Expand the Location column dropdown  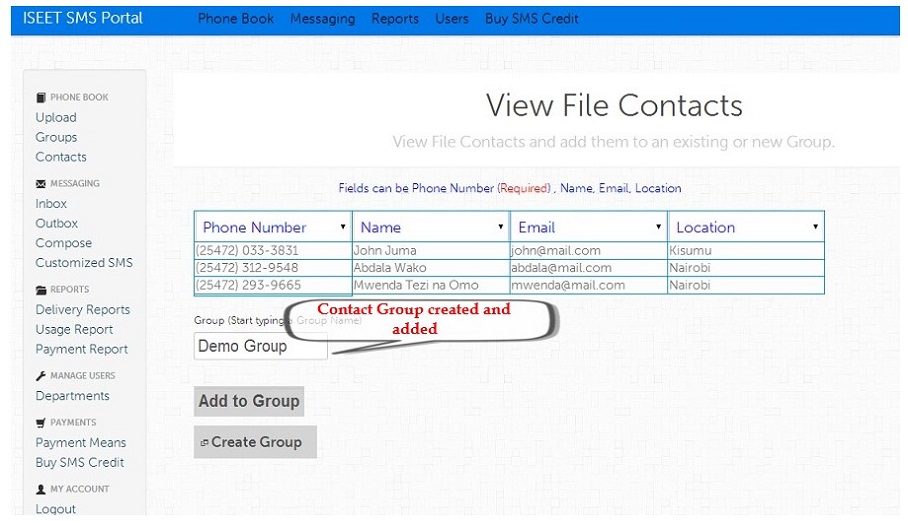click(815, 227)
